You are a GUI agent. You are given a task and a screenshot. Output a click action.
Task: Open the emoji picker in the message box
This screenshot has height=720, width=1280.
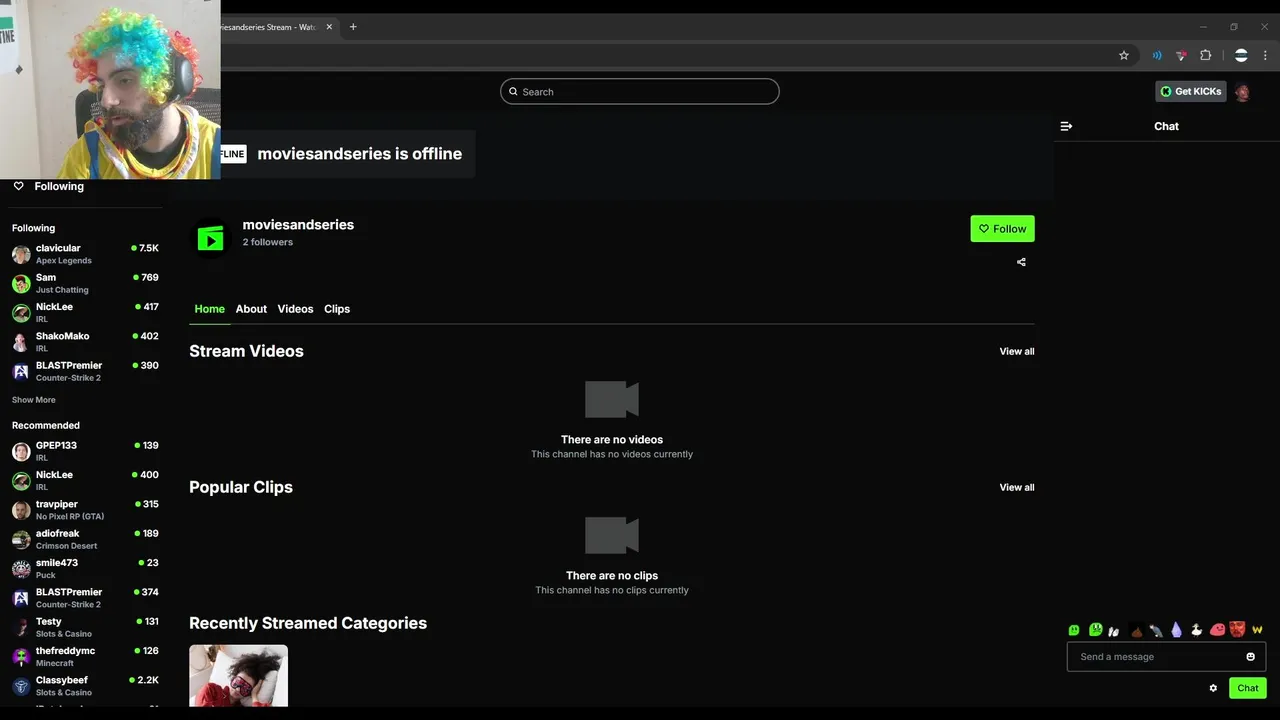pyautogui.click(x=1250, y=657)
